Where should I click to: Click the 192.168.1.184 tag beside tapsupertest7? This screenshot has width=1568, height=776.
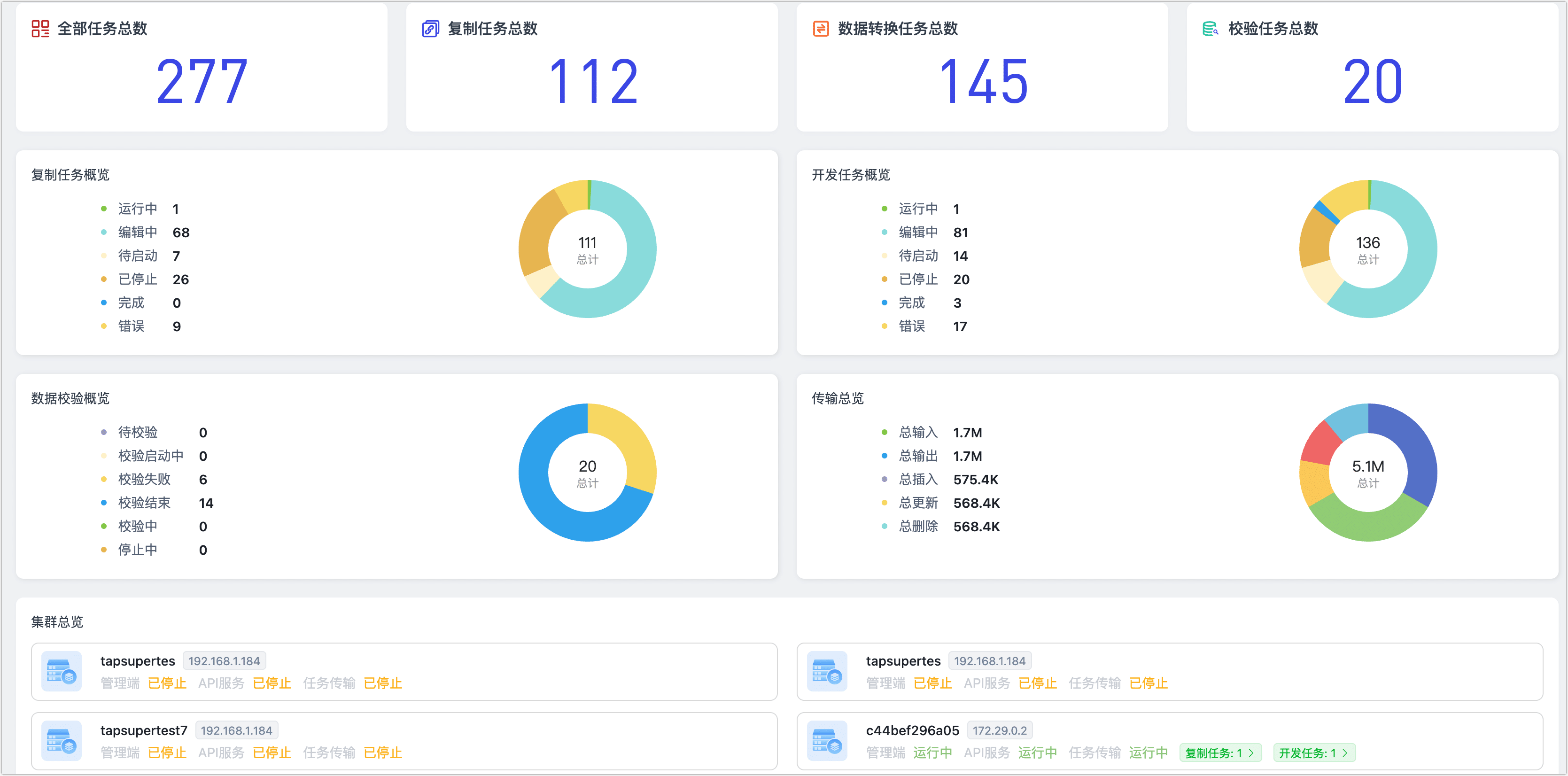point(236,730)
